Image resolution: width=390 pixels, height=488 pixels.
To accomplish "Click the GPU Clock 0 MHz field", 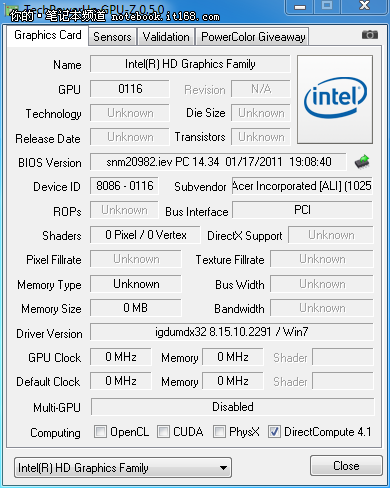I will tap(121, 357).
